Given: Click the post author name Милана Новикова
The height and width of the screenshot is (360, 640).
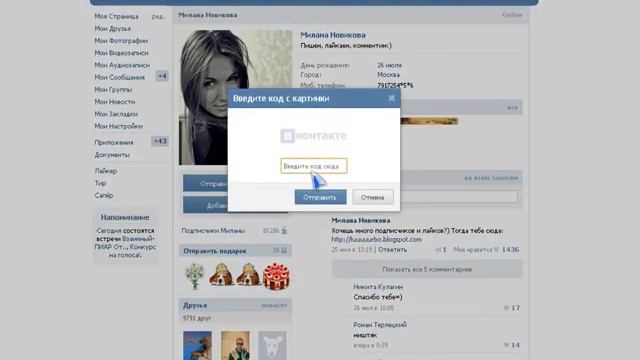Looking at the screenshot, I should [x=361, y=220].
